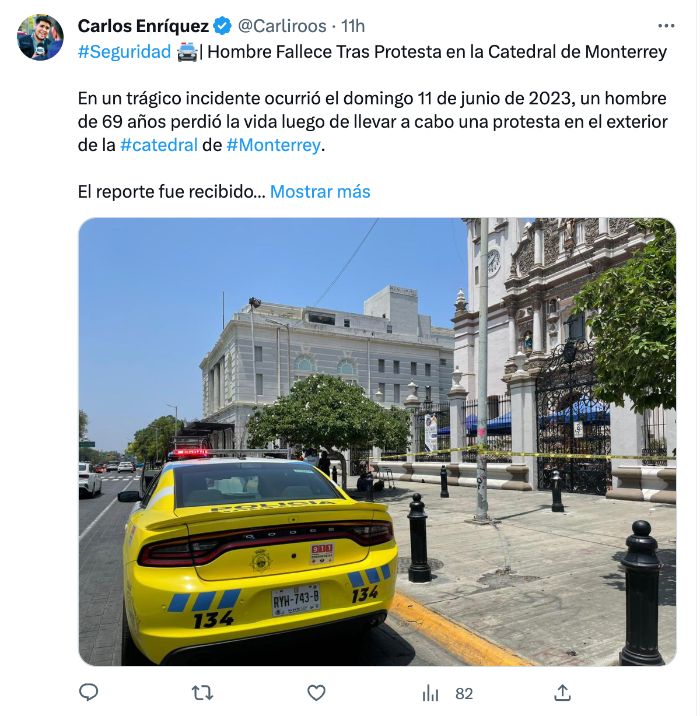
Task: Open the 11h timestamp permalink
Action: tap(353, 26)
